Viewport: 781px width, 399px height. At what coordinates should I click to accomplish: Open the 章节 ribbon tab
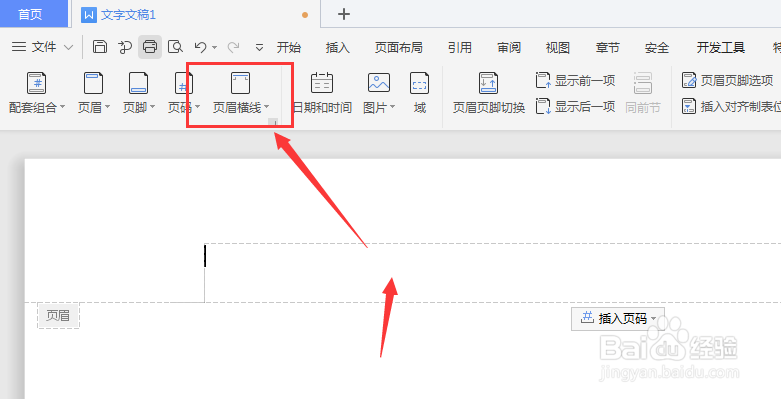(607, 47)
